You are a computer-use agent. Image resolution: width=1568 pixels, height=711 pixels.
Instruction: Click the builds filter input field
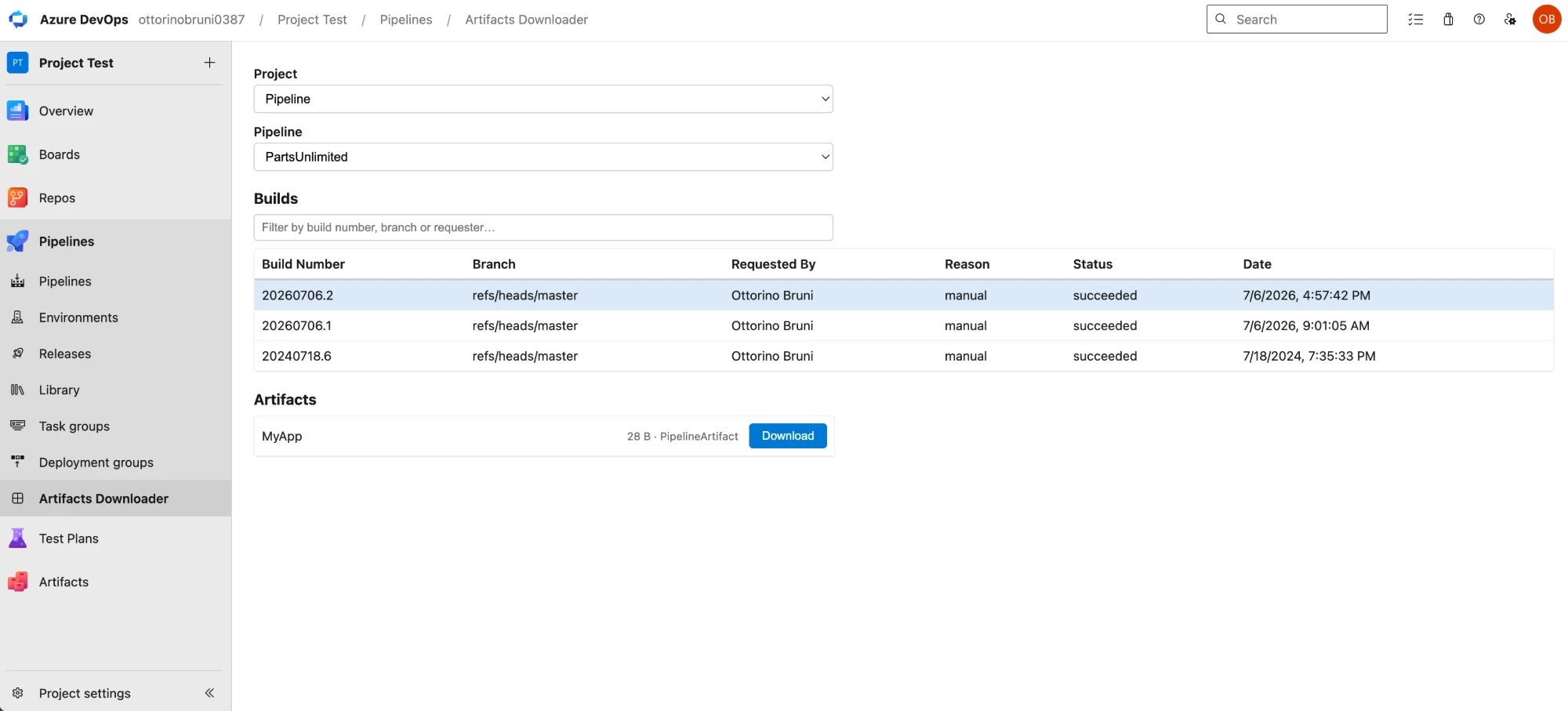click(543, 227)
